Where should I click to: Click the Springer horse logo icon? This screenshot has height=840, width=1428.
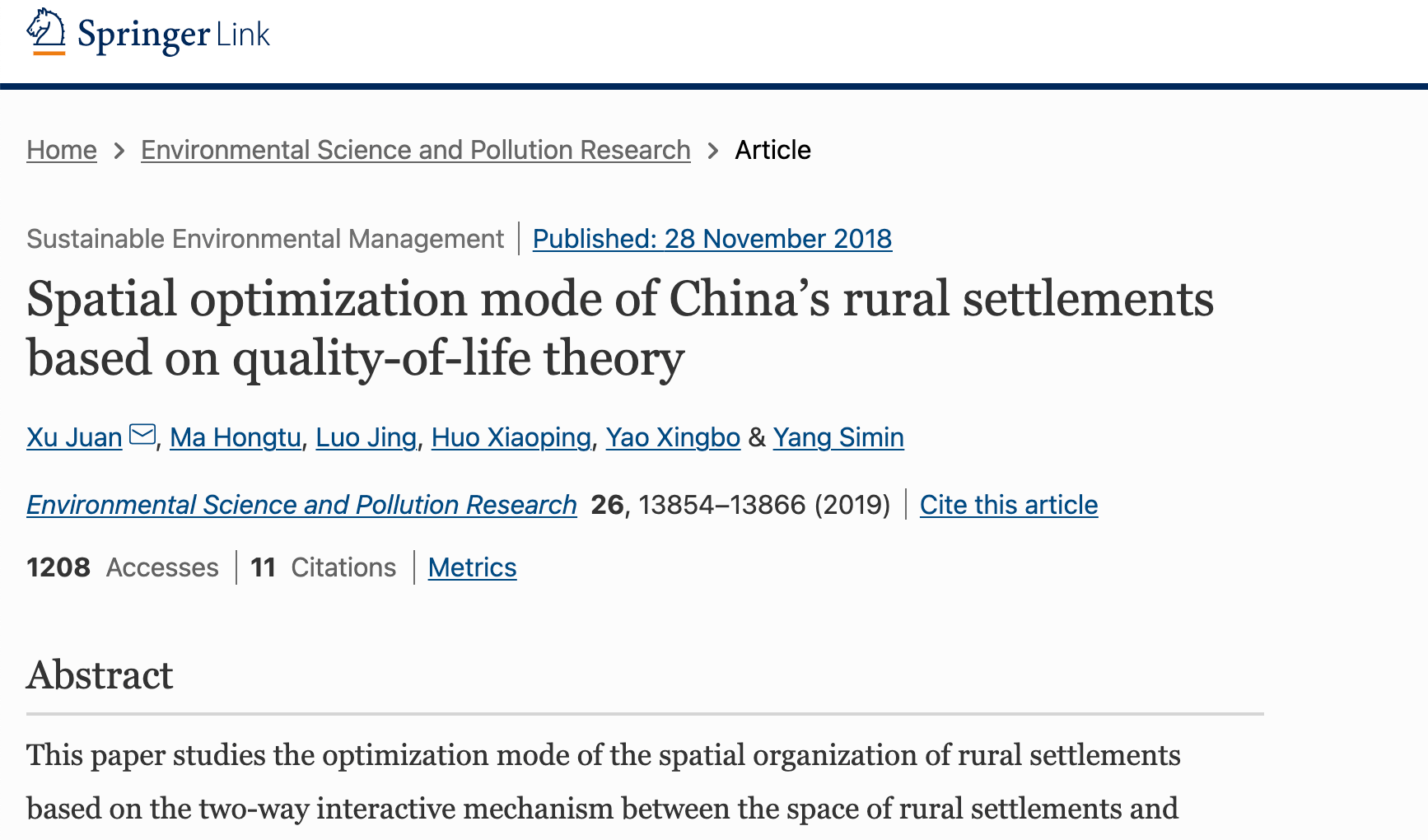point(46,32)
